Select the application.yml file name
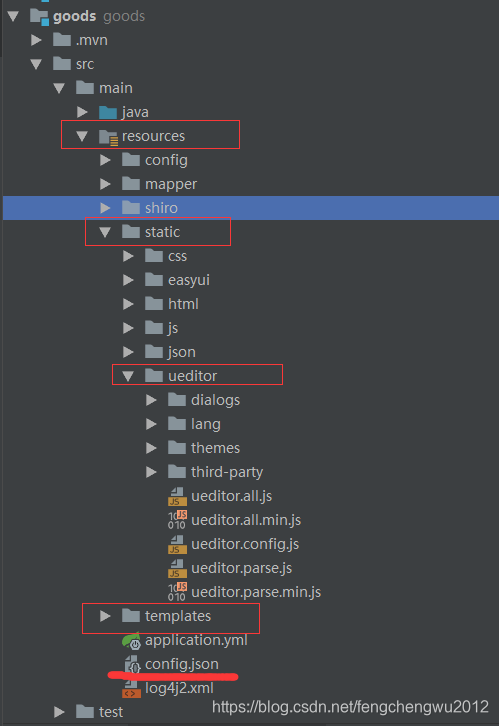 coord(196,640)
